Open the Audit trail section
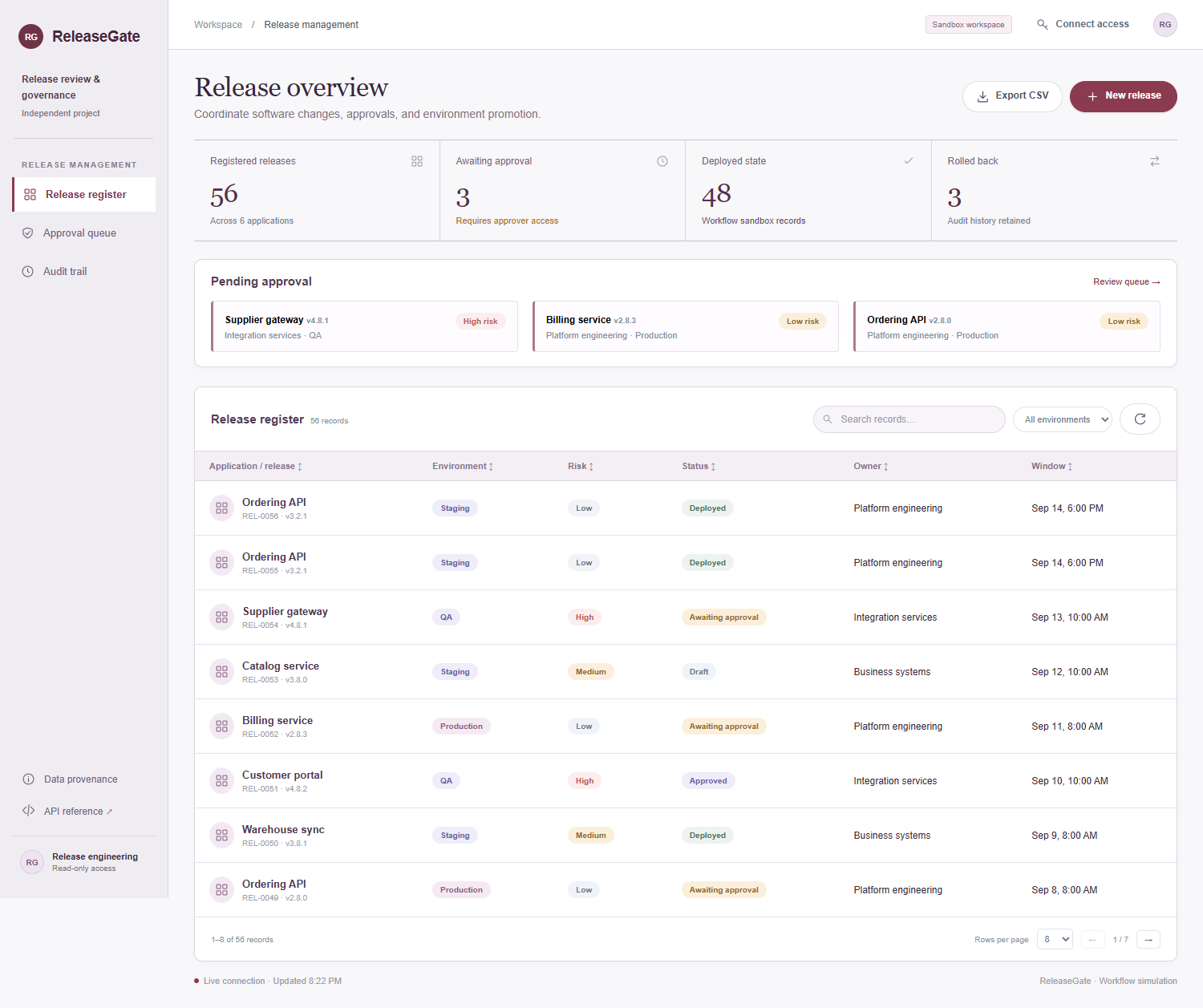The image size is (1203, 1008). click(84, 272)
